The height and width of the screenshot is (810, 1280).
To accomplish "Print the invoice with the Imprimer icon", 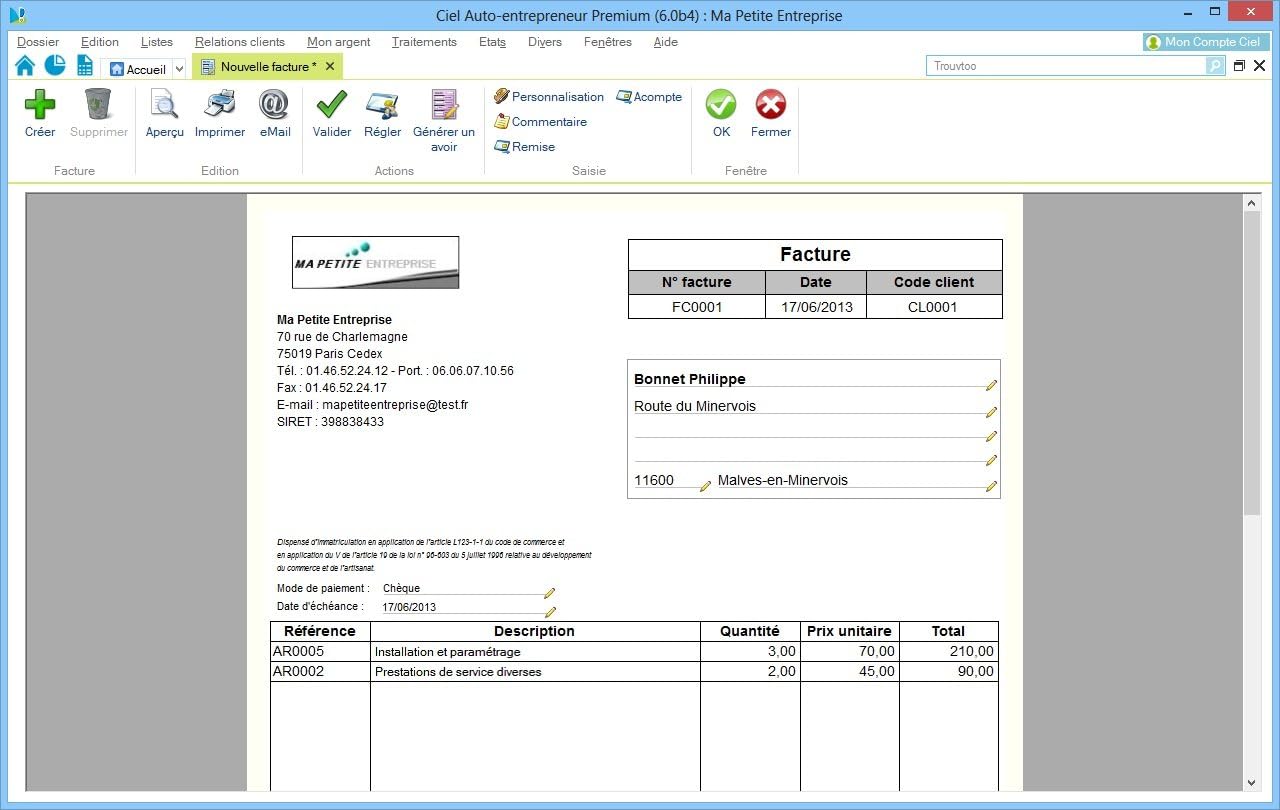I will pyautogui.click(x=219, y=112).
